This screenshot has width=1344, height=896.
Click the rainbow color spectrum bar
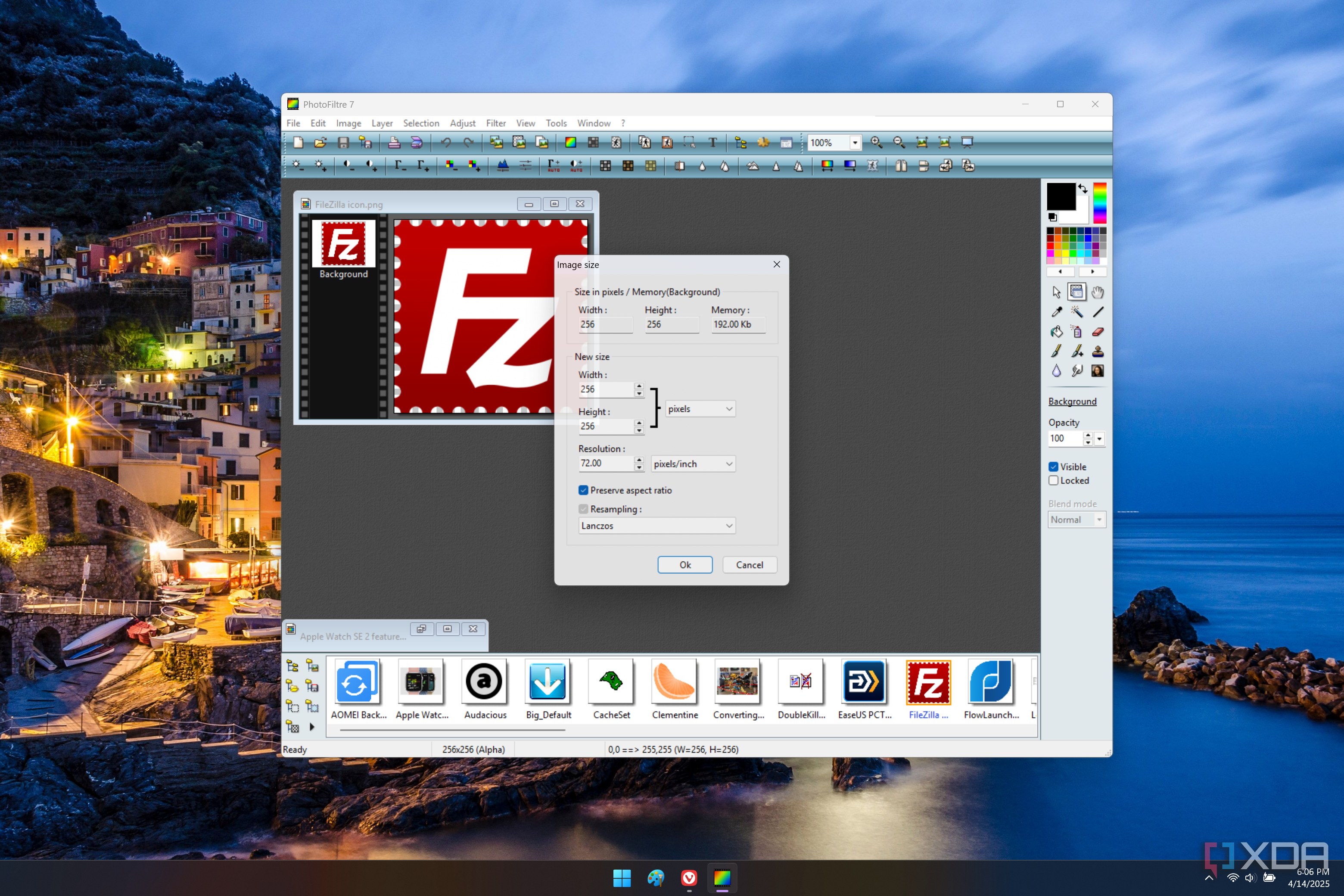1099,203
